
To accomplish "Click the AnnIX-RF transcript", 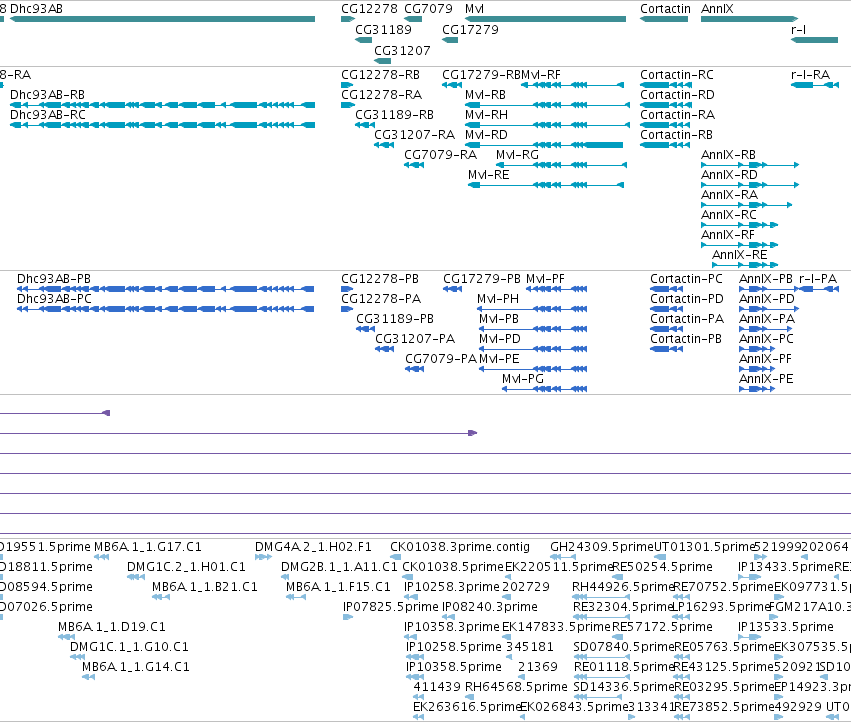I will point(740,245).
